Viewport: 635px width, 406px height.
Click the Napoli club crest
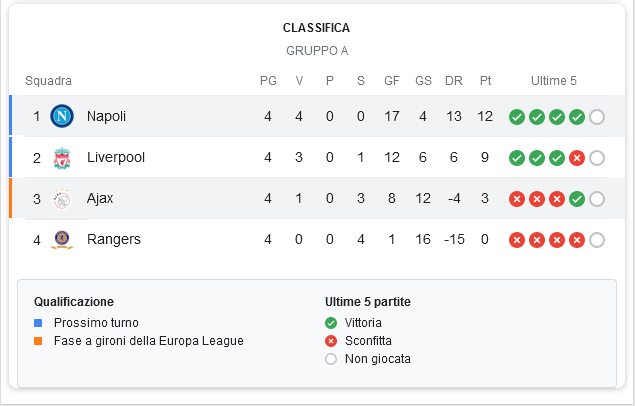(x=62, y=116)
